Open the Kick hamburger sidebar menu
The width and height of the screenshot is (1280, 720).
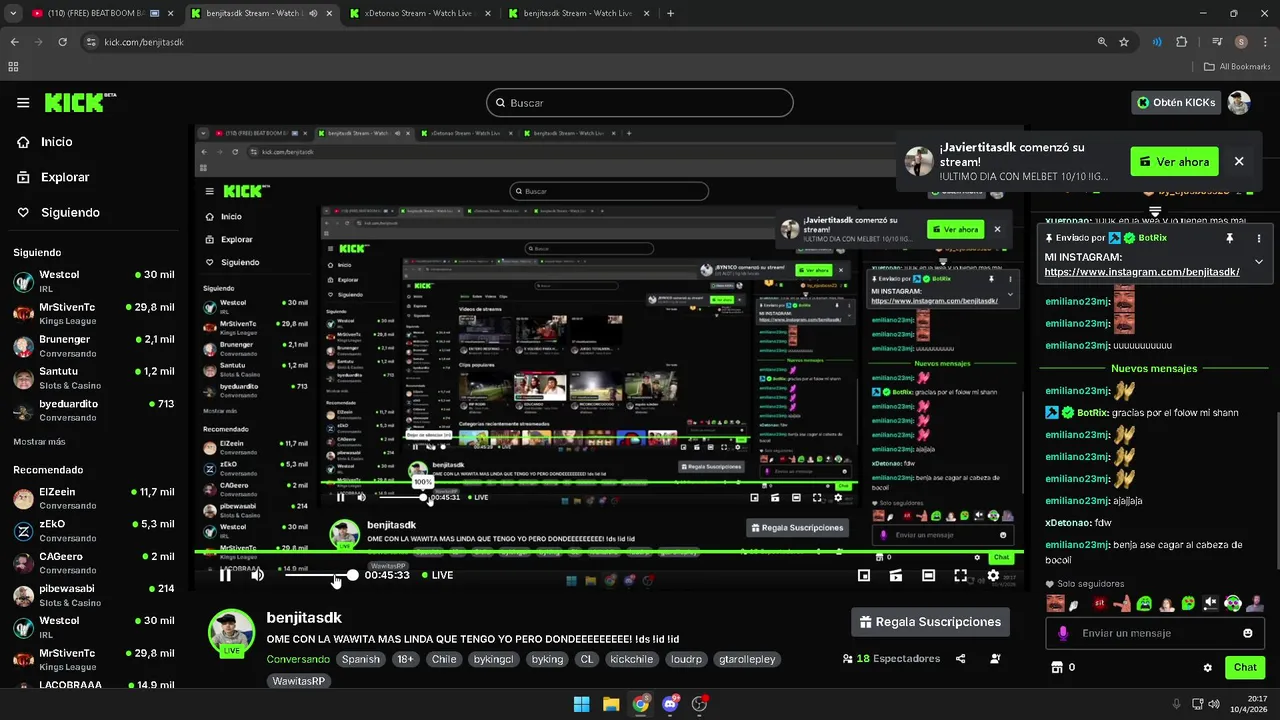click(23, 102)
